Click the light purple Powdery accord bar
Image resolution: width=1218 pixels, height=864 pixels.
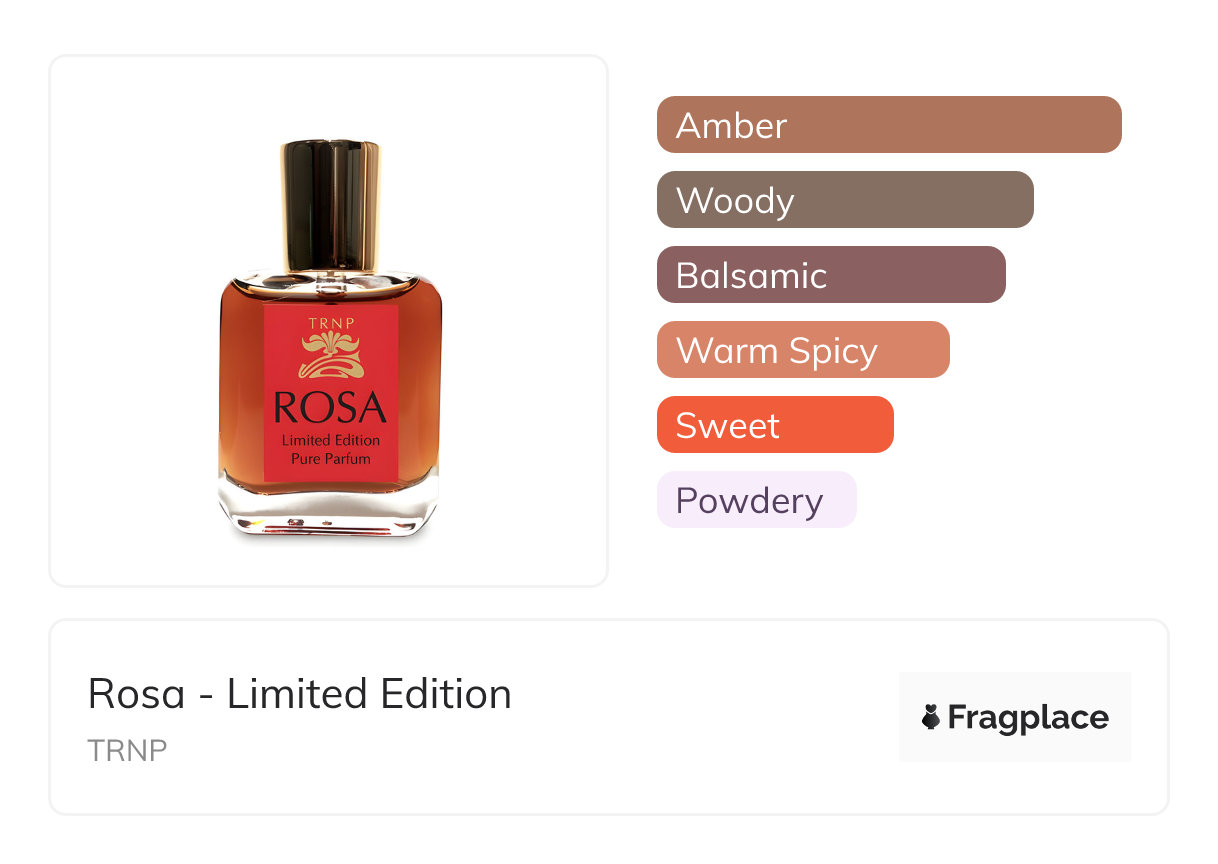pyautogui.click(x=756, y=500)
